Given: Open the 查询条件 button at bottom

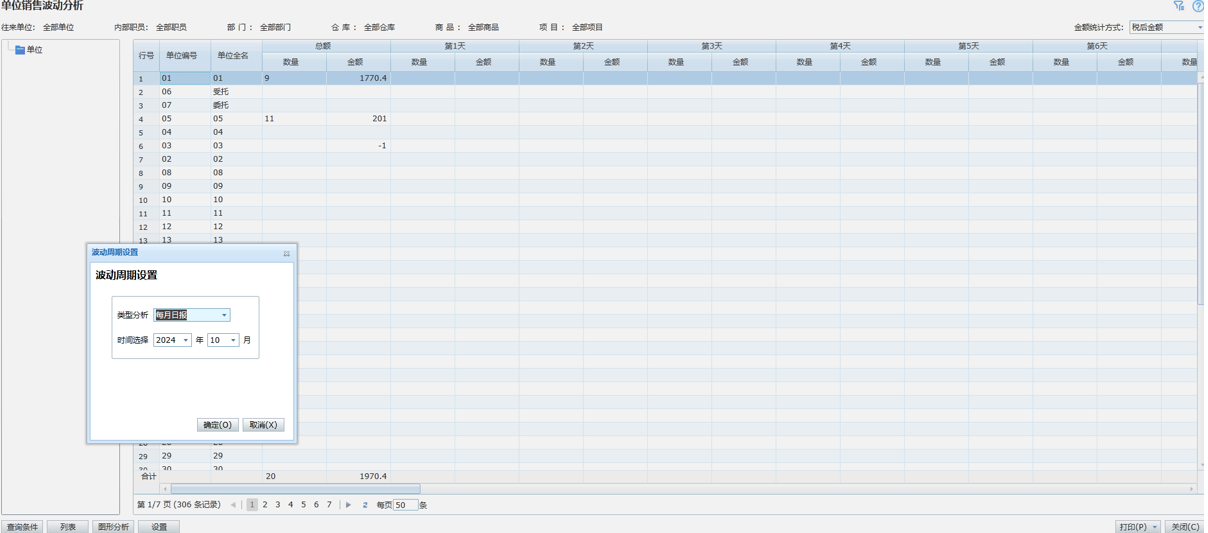Looking at the screenshot, I should click(x=22, y=527).
